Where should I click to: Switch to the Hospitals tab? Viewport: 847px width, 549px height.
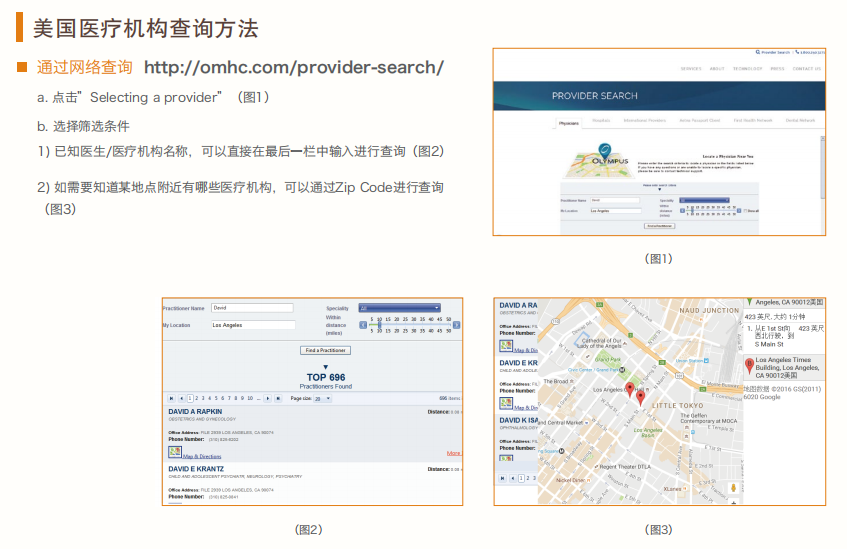point(601,120)
